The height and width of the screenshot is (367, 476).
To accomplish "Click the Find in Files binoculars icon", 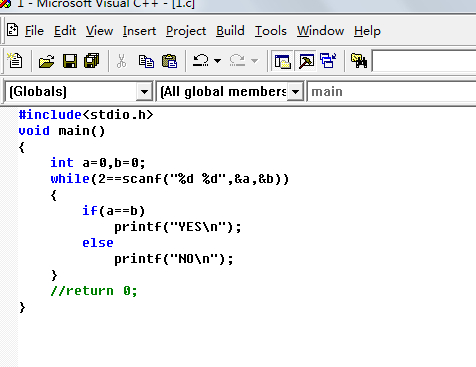I will pos(359,61).
